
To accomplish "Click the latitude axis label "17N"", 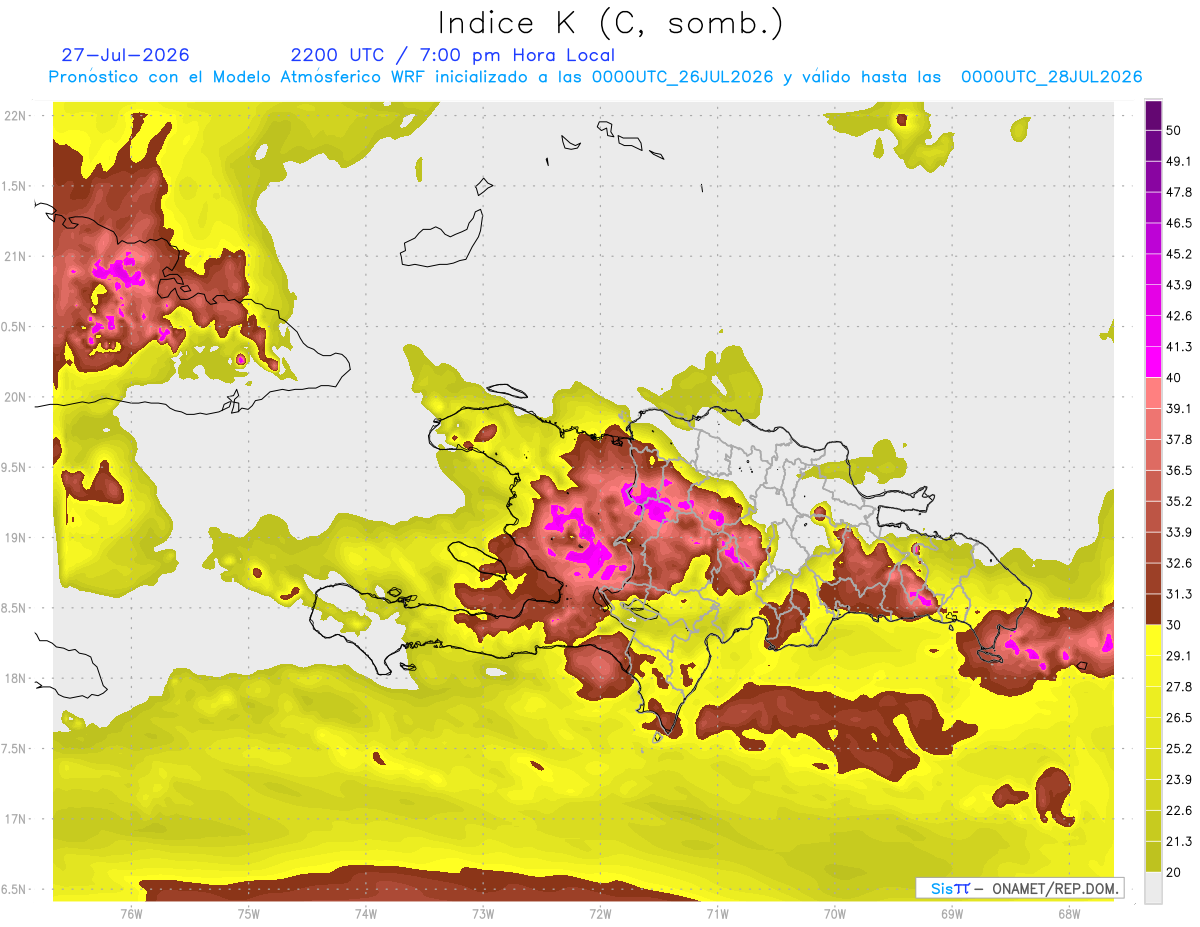I will [17, 819].
